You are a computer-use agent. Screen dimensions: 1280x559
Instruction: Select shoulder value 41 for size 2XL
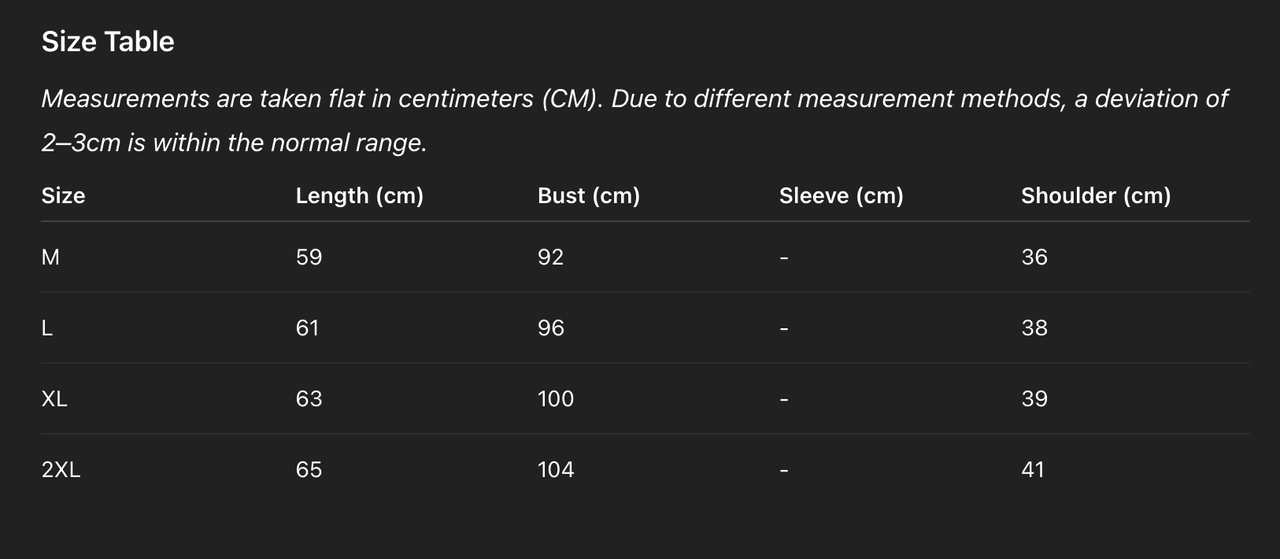(1033, 470)
